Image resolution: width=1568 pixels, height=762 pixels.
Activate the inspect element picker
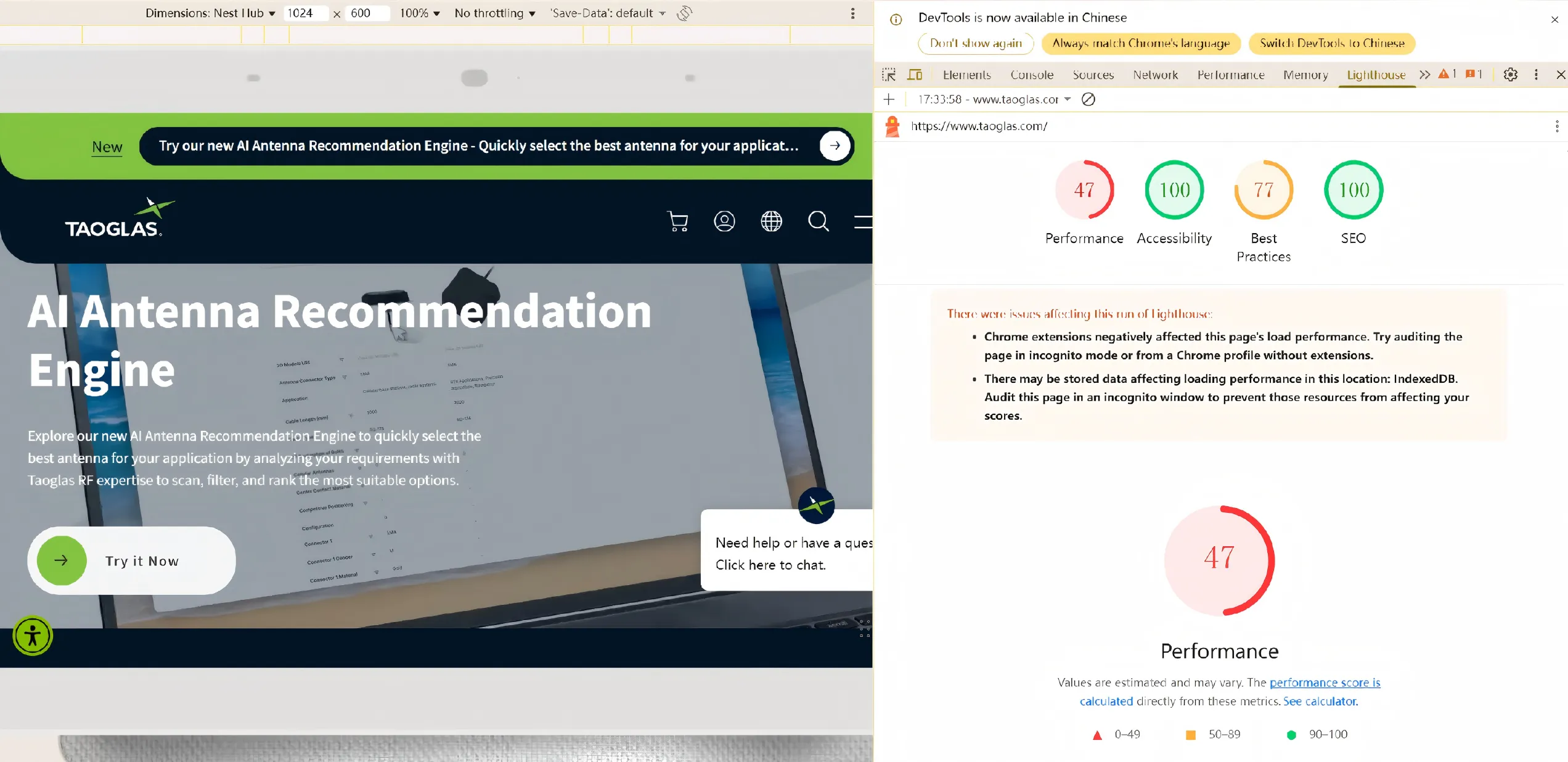[x=889, y=75]
